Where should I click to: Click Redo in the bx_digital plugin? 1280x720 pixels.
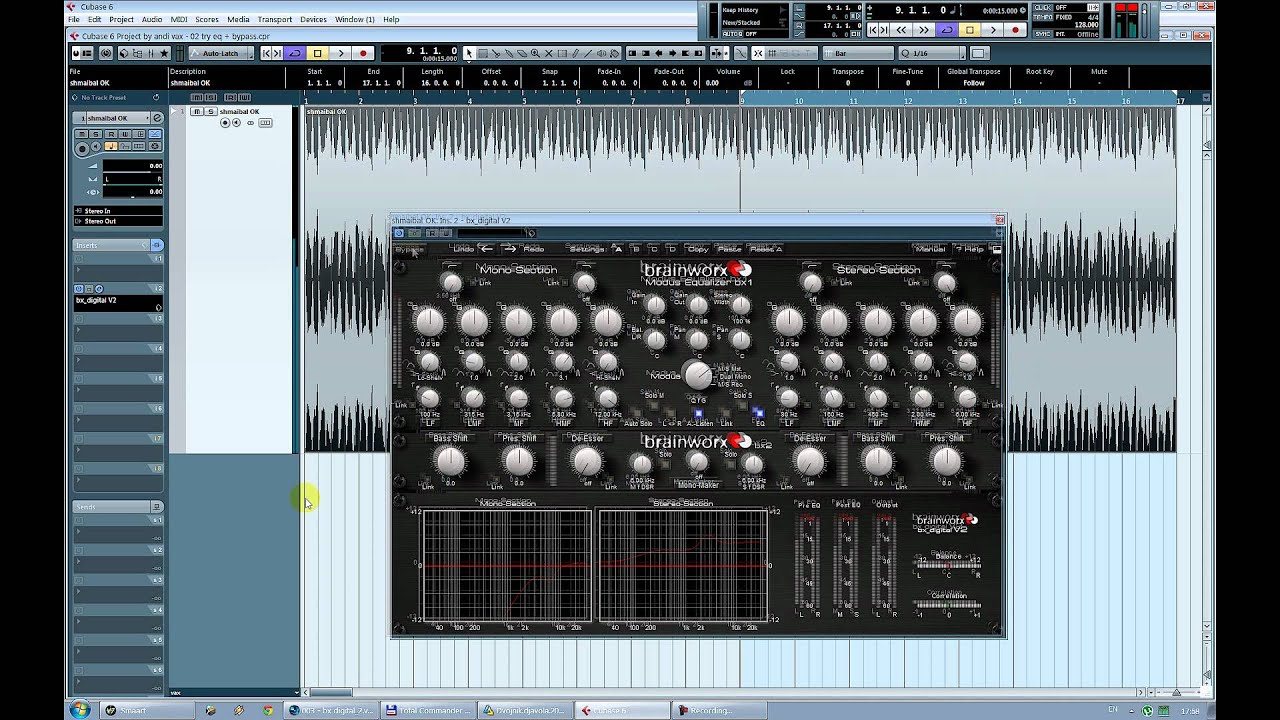click(534, 249)
